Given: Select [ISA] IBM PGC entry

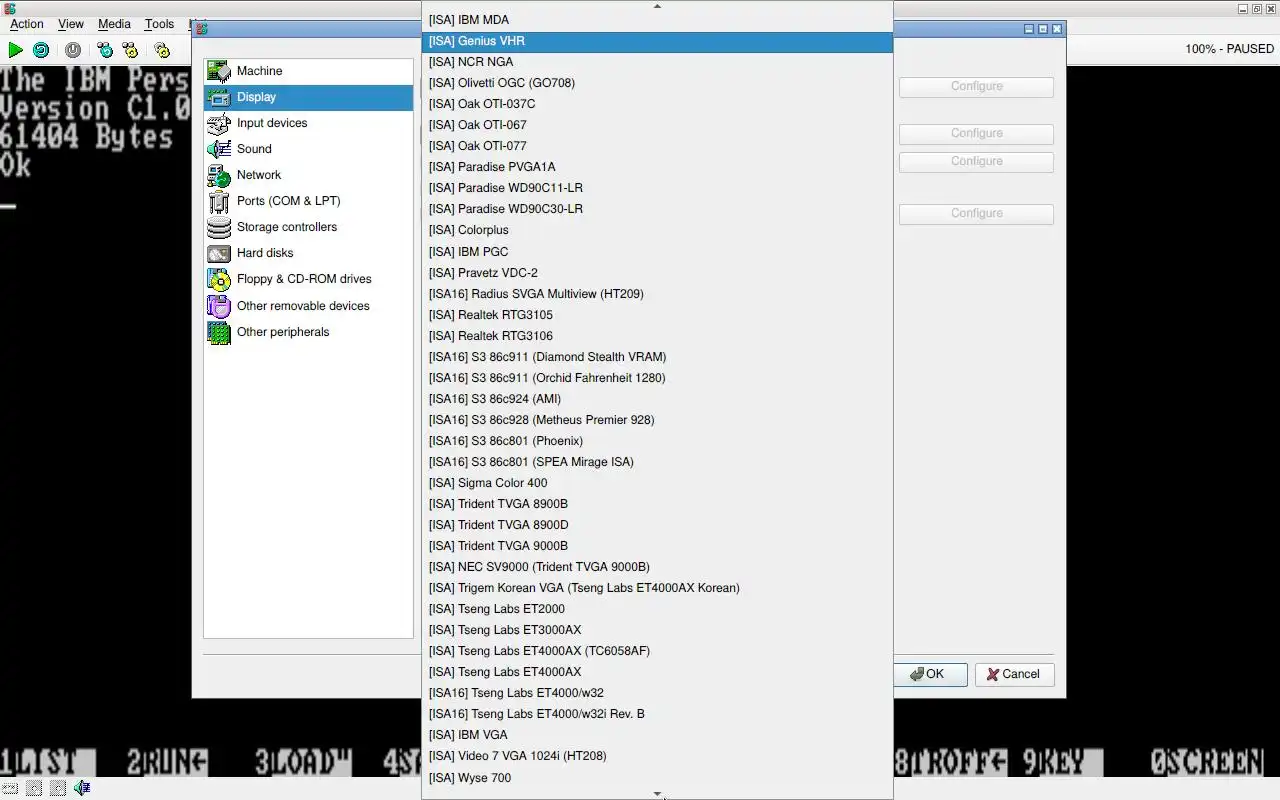Looking at the screenshot, I should pos(657,252).
